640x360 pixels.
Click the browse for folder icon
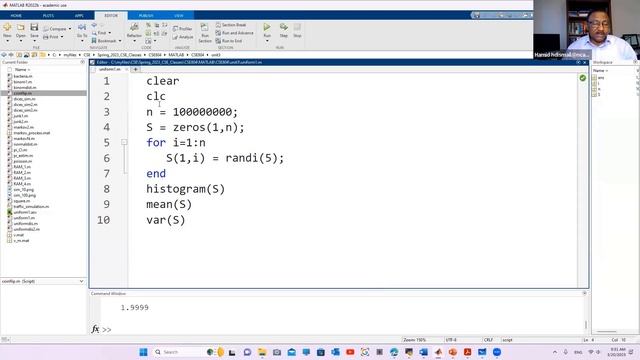(x=34, y=55)
